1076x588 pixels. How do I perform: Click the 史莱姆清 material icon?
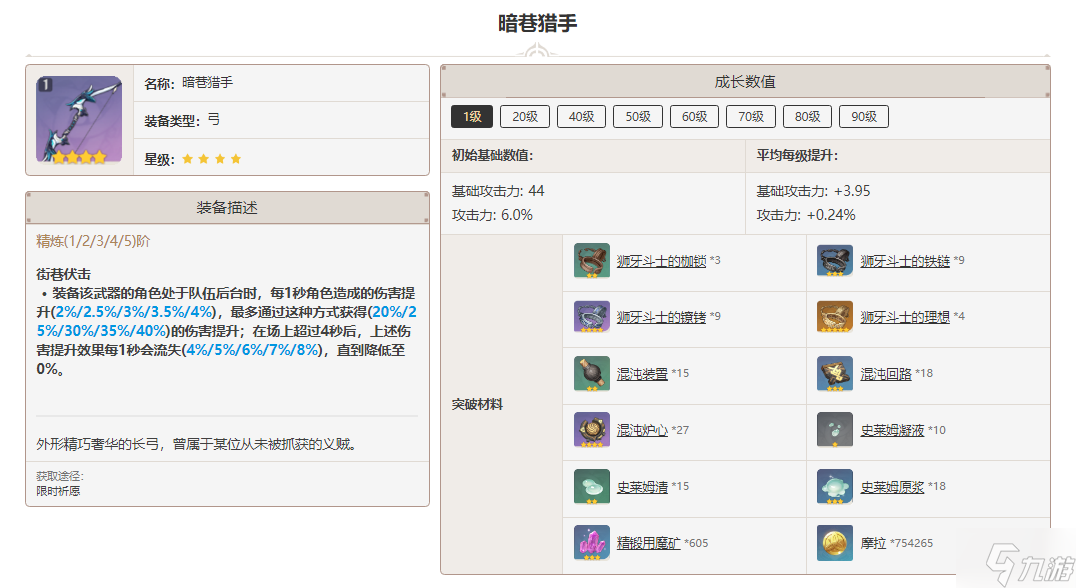(592, 486)
